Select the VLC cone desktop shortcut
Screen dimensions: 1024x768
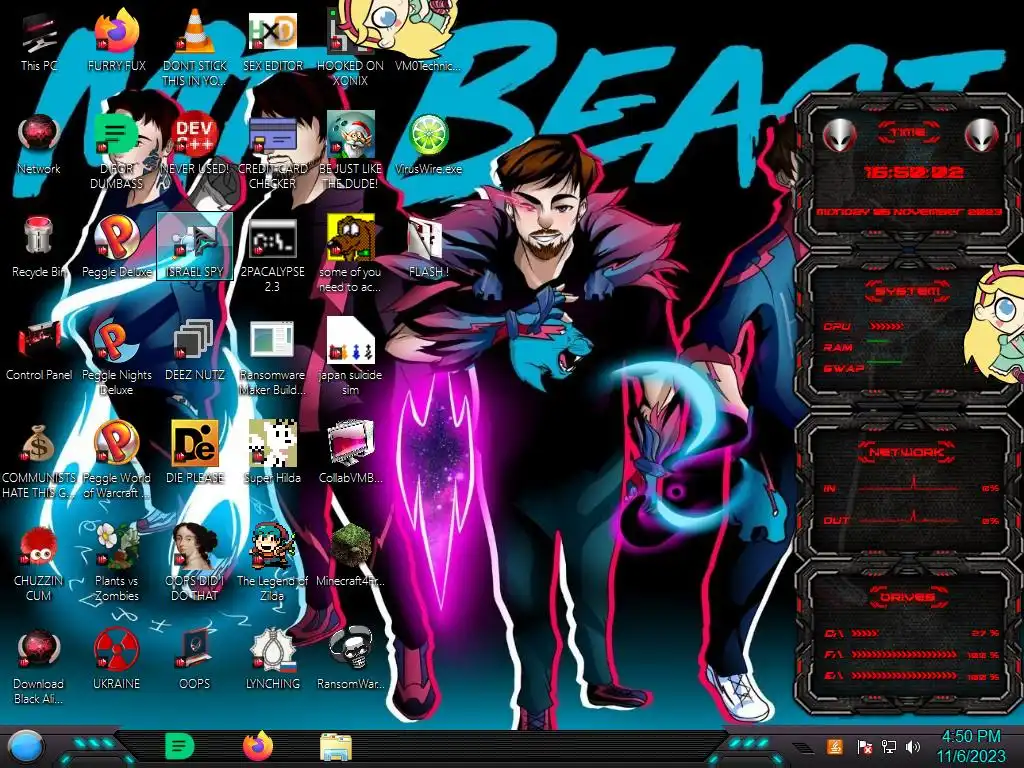pyautogui.click(x=195, y=48)
